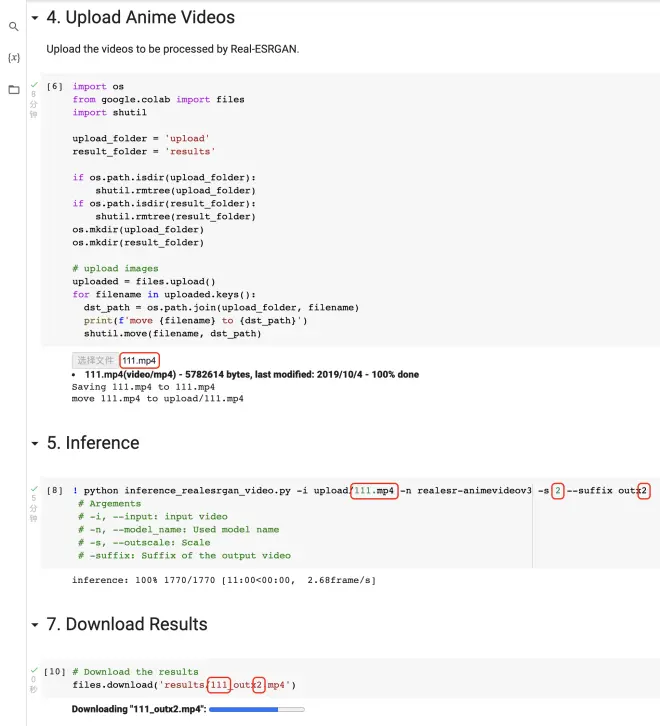The height and width of the screenshot is (726, 660).
Task: Click the '# -s, --outscale: Scale' comment
Action: tap(144, 543)
